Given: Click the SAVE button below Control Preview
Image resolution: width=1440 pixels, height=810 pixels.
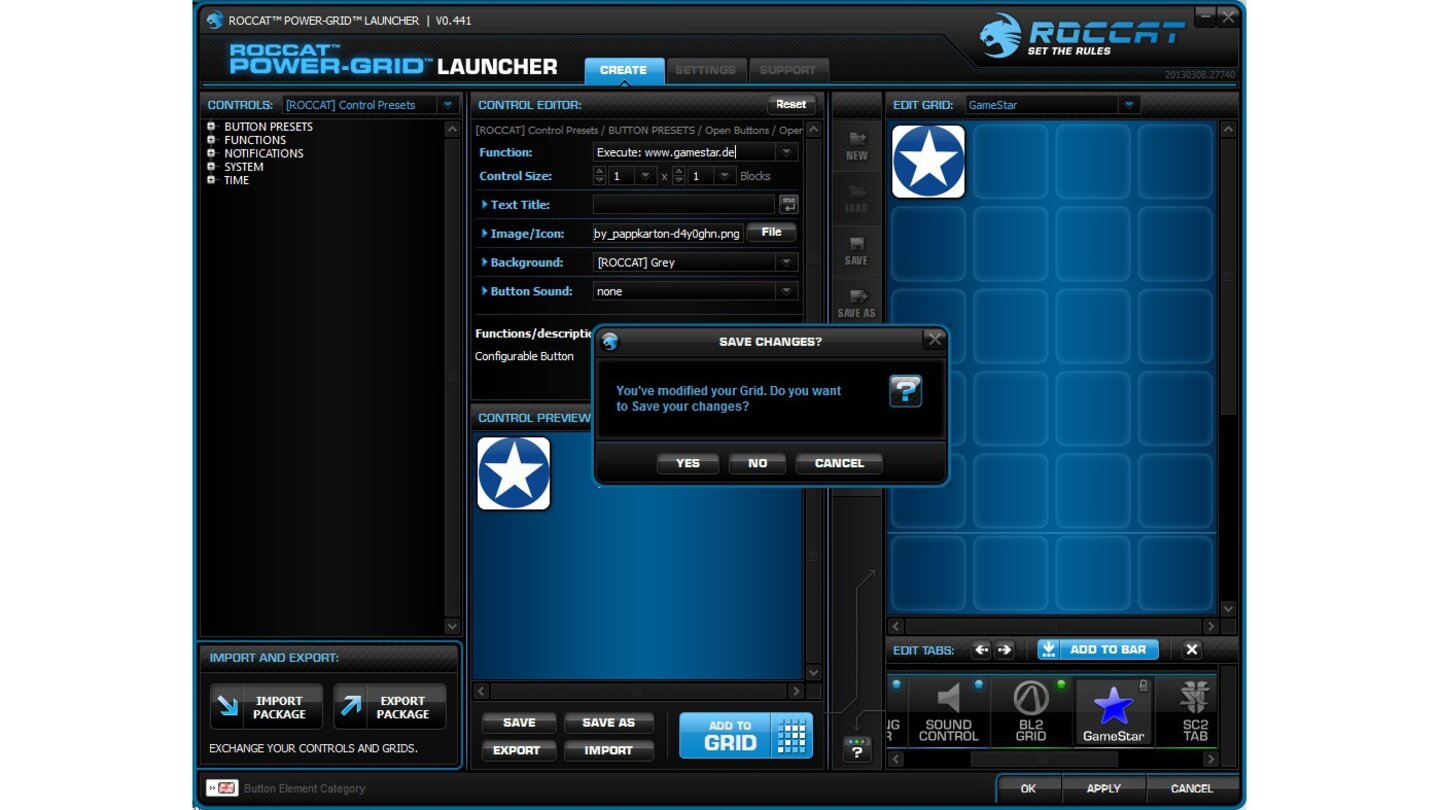Looking at the screenshot, I should click(x=519, y=723).
